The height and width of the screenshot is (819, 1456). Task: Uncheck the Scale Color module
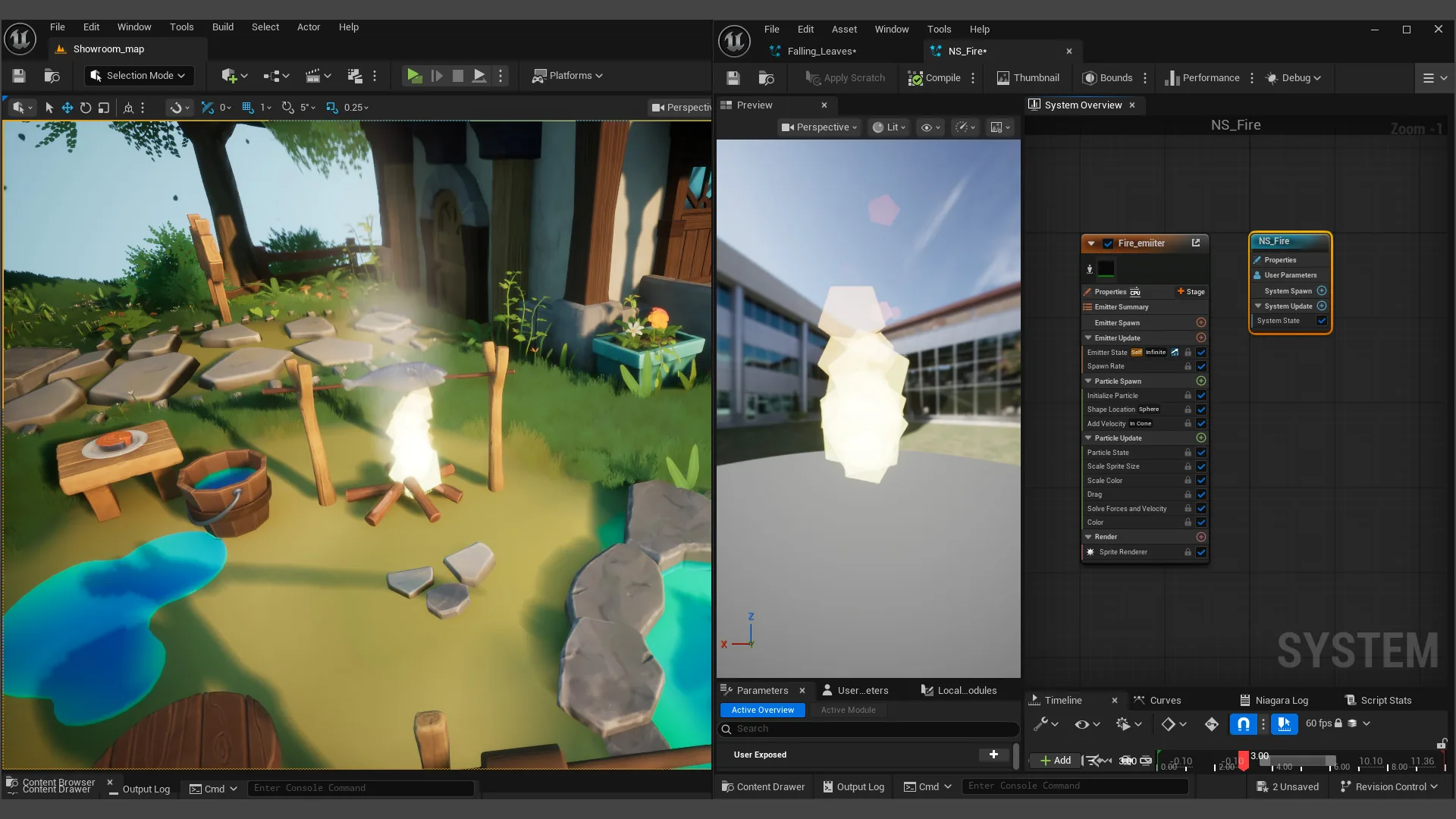pyautogui.click(x=1201, y=481)
